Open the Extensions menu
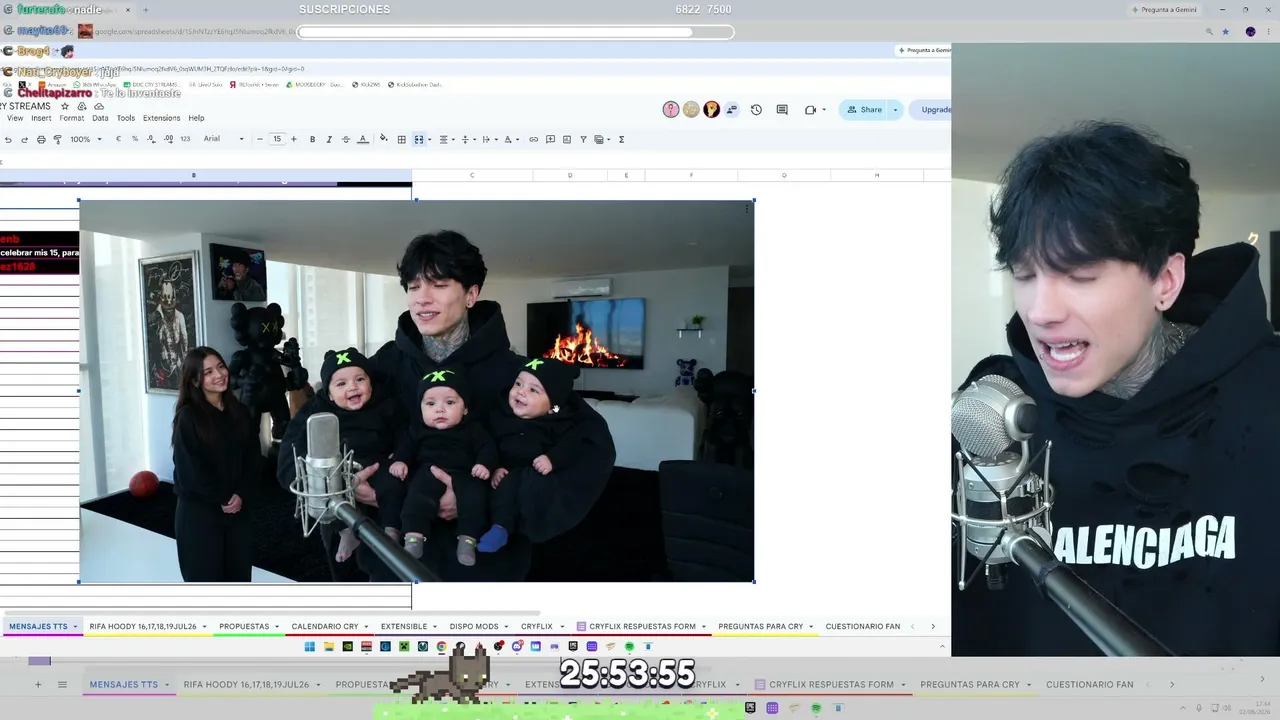 point(162,118)
